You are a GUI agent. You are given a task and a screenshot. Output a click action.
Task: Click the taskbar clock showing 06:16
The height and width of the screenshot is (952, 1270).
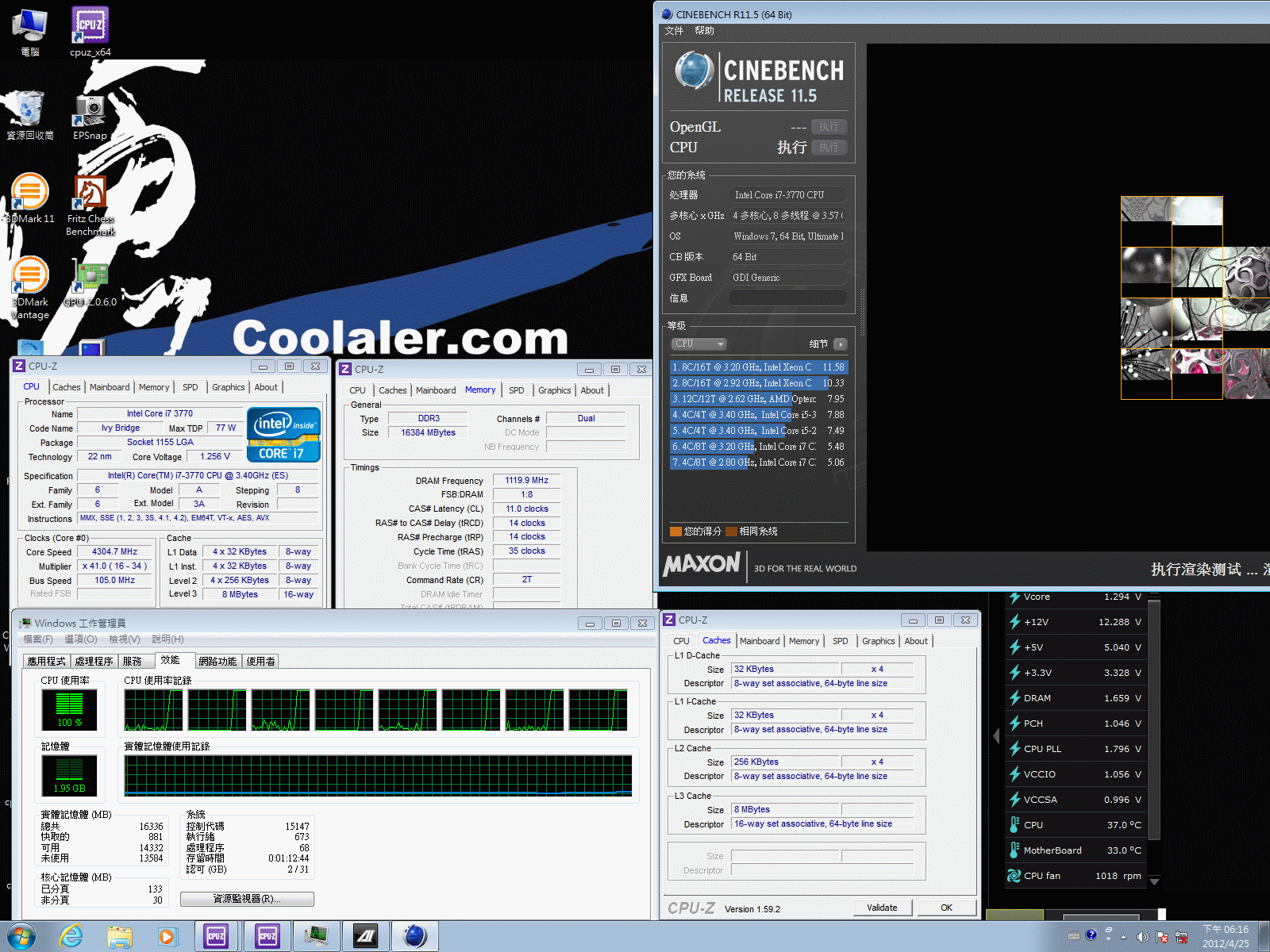(1226, 937)
